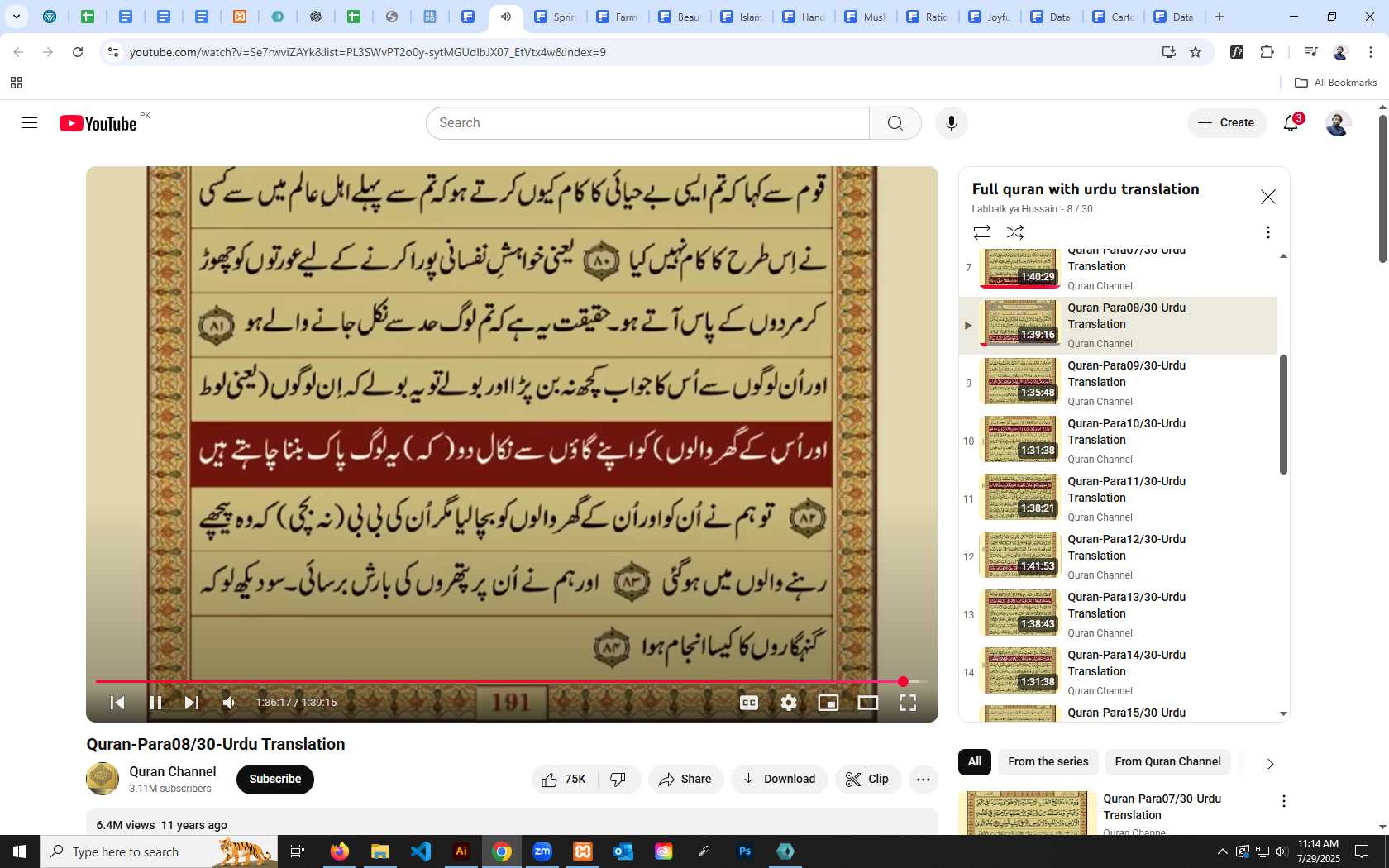Viewport: 1389px width, 868px height.
Task: Launch Photoshop from the taskbar
Action: (x=745, y=851)
